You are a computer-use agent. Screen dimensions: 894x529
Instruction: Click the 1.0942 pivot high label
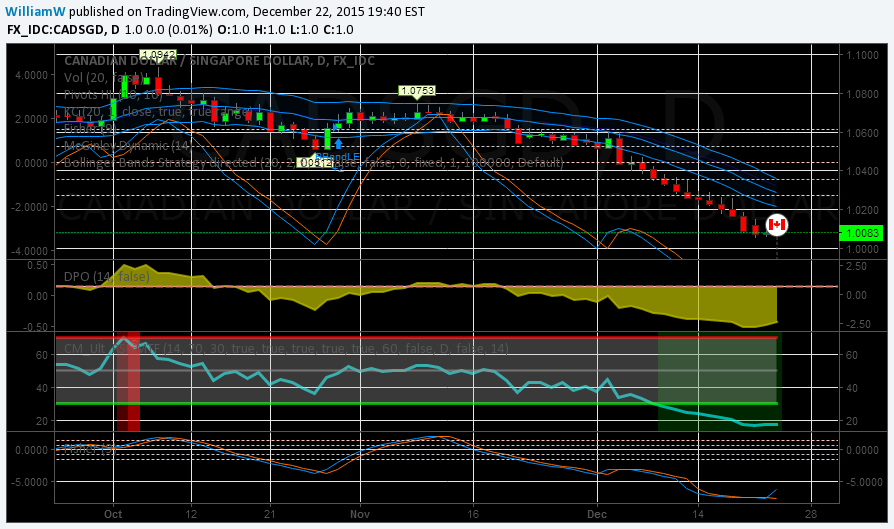click(158, 55)
